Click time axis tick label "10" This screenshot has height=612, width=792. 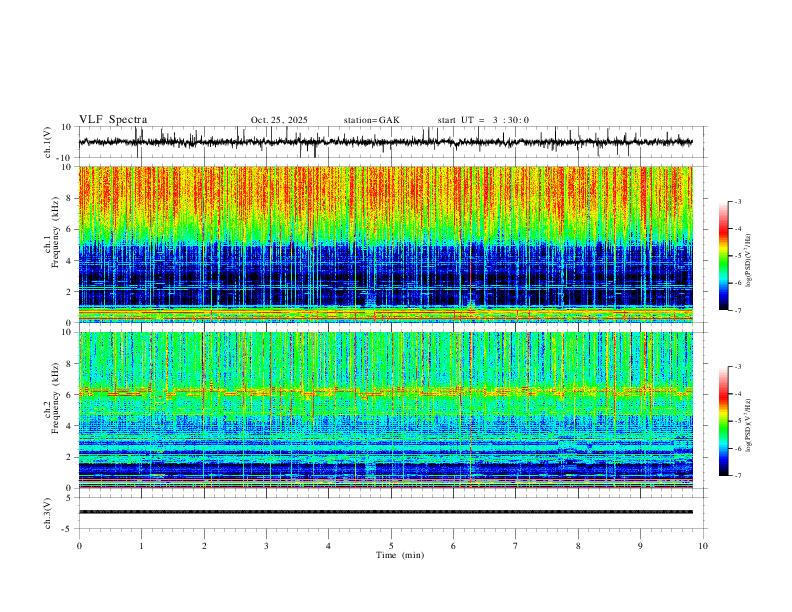point(703,546)
